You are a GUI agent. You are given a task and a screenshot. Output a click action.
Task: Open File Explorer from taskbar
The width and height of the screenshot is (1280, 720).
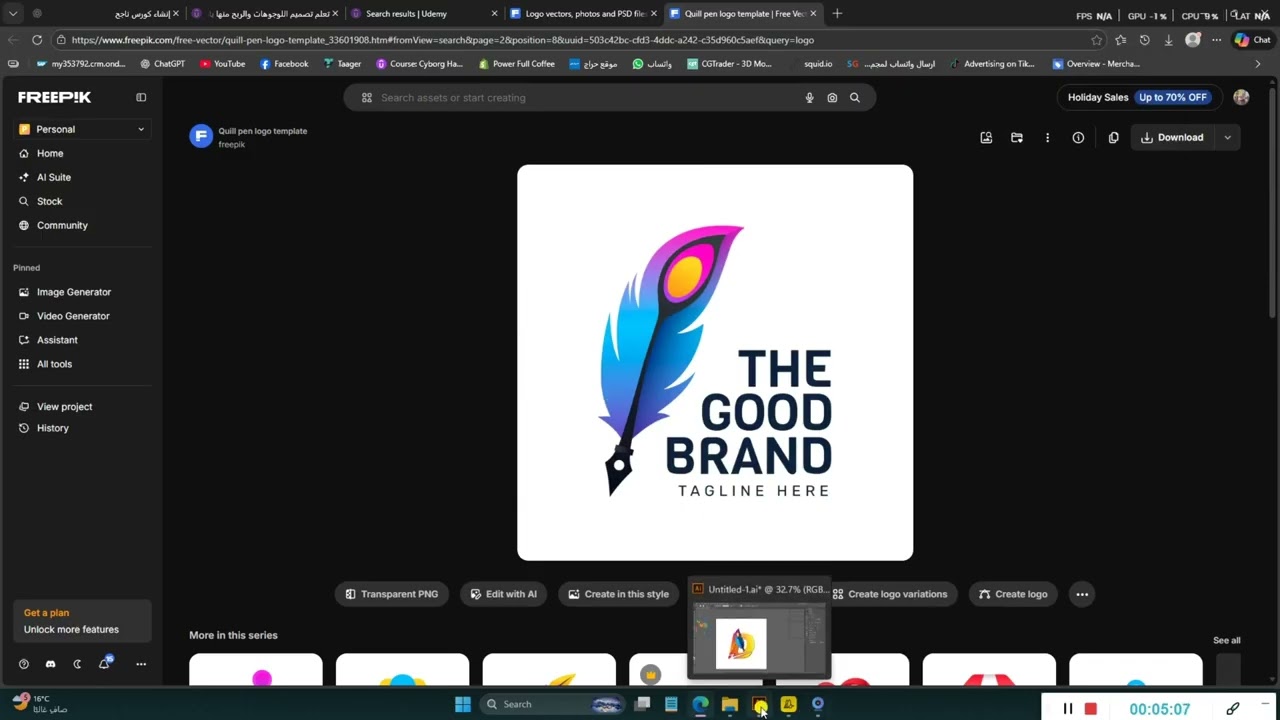(730, 704)
